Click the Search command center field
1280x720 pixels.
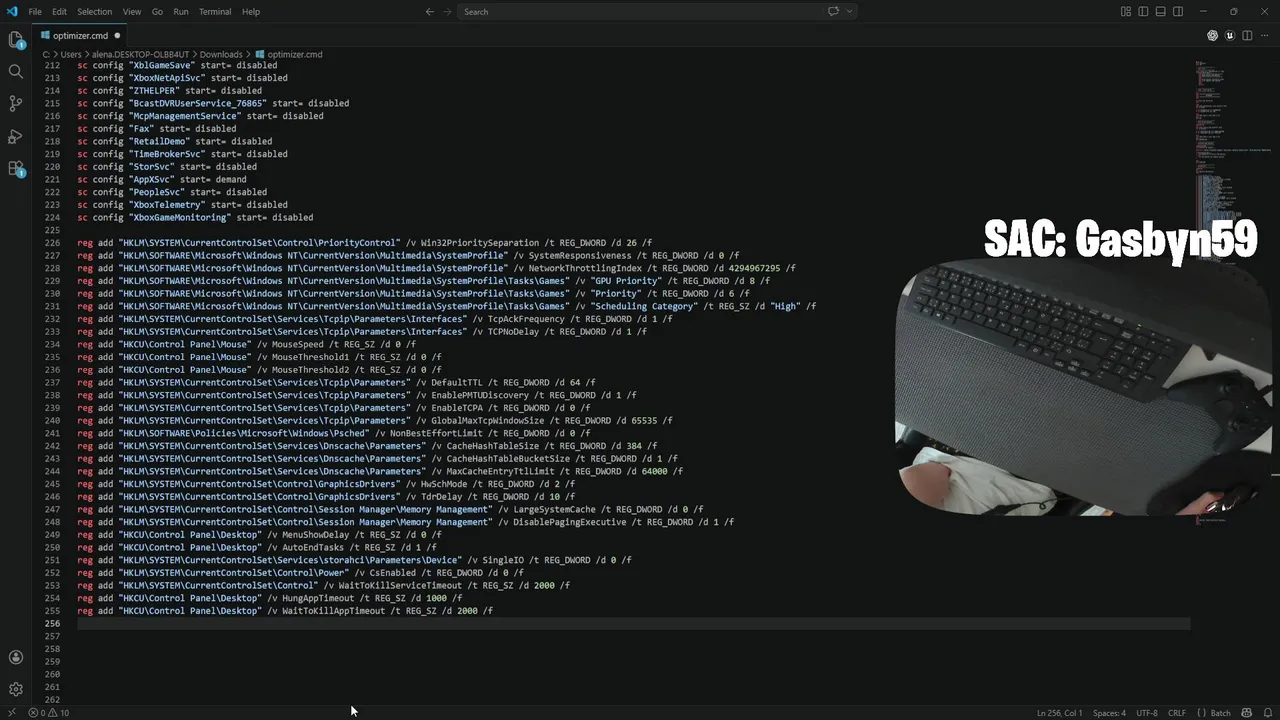tap(640, 11)
